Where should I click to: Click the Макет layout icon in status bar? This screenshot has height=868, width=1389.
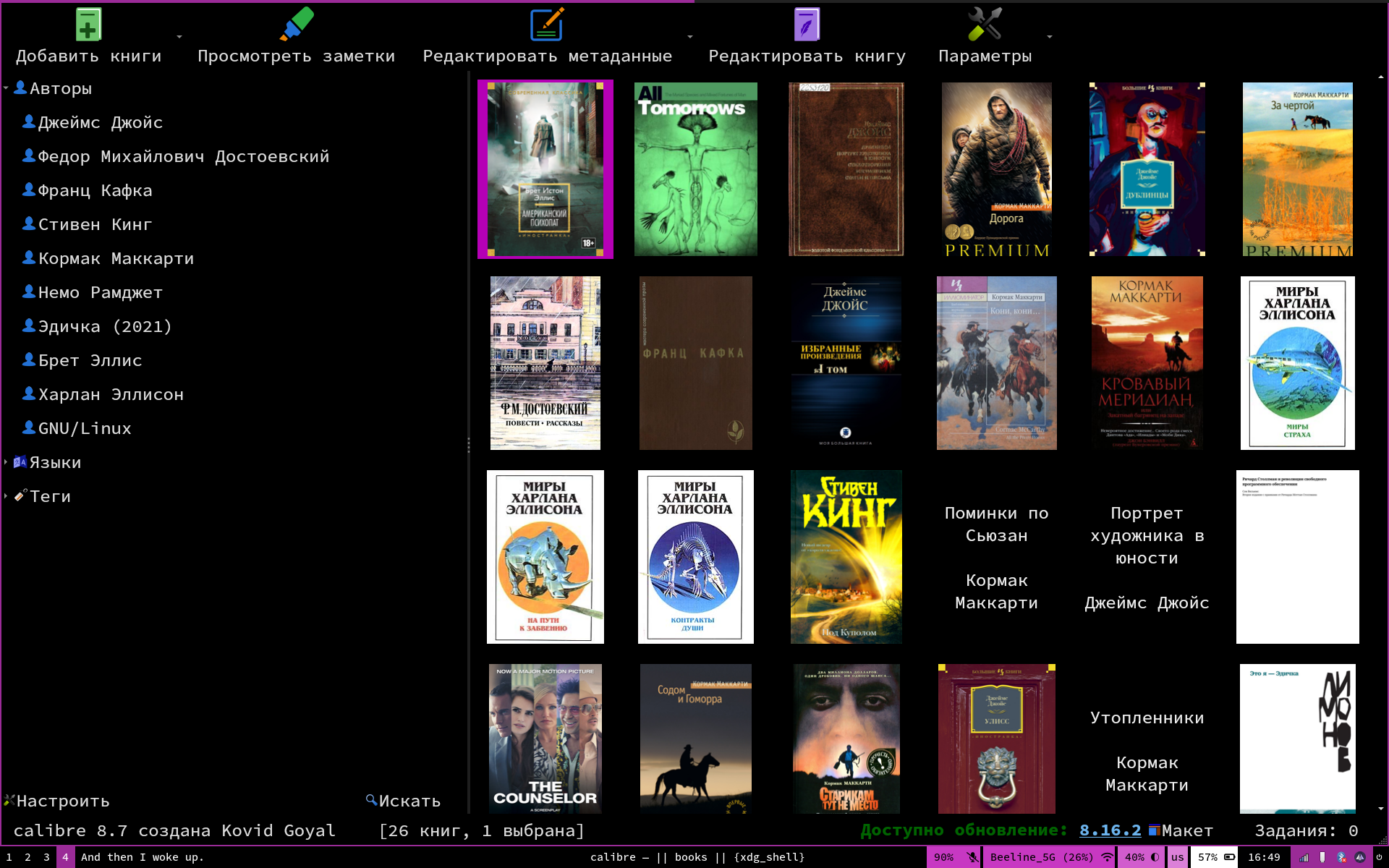1155,830
